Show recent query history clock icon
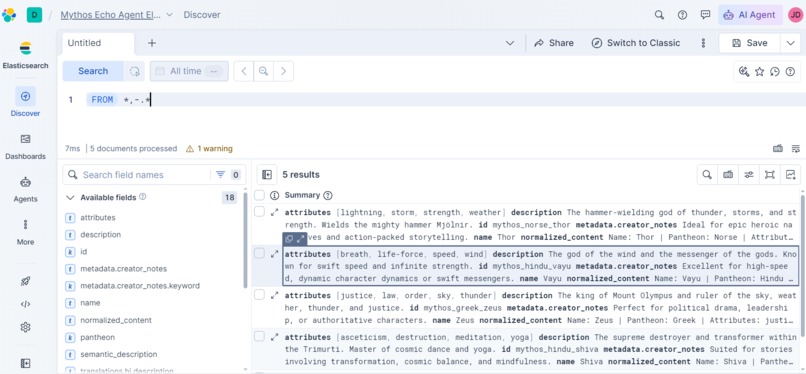The image size is (806, 374). tap(775, 71)
